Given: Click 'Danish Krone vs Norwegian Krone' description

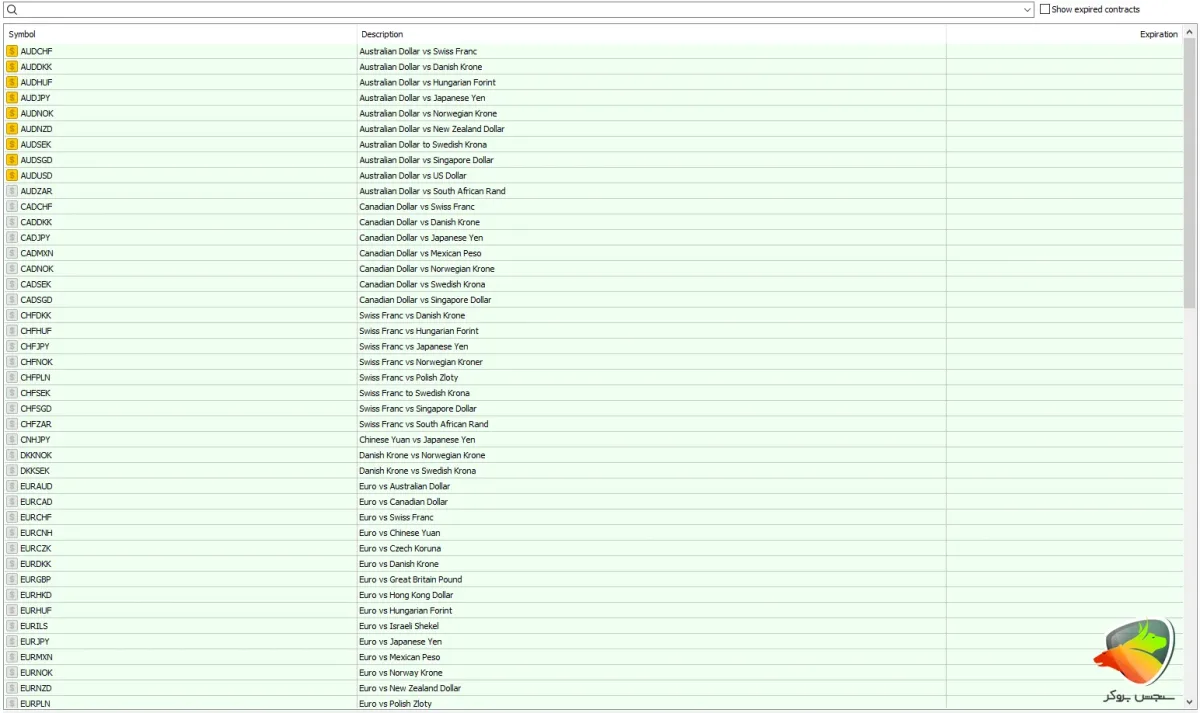Looking at the screenshot, I should coord(422,455).
